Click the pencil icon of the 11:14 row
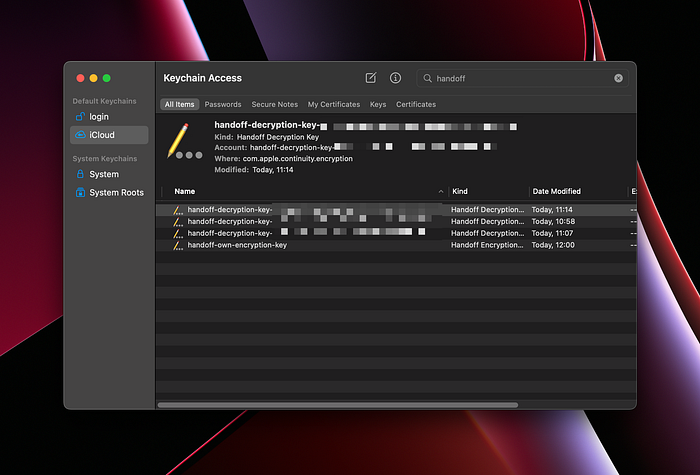This screenshot has width=700, height=475. pos(178,210)
